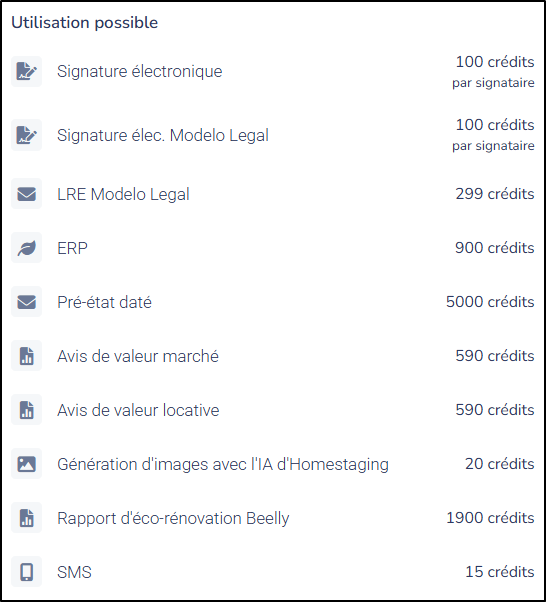Click the Signature électronique pen icon

tap(26, 71)
